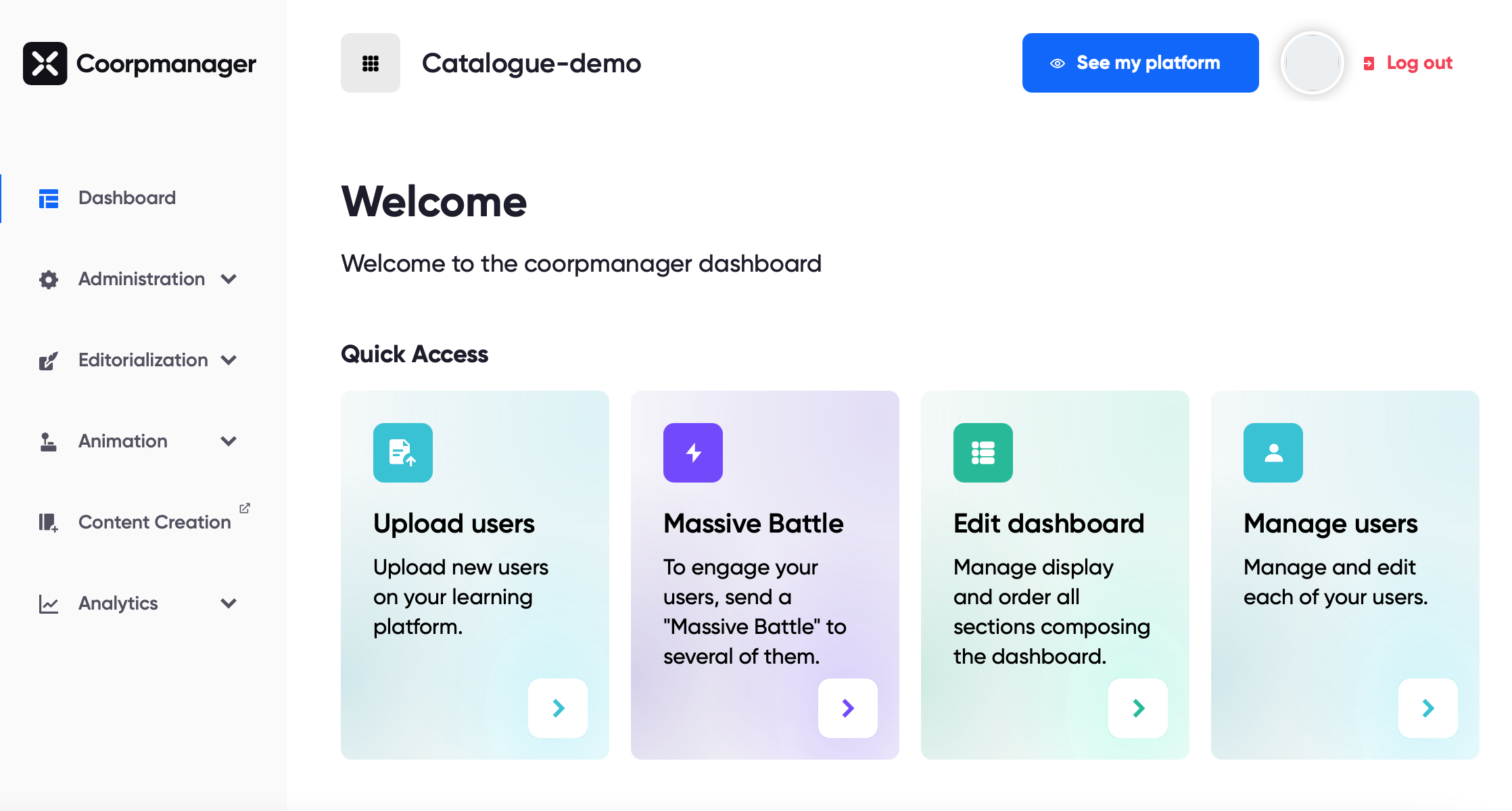Click 'Manage and edit each of your users.' text
The height and width of the screenshot is (811, 1512).
pos(1336,582)
